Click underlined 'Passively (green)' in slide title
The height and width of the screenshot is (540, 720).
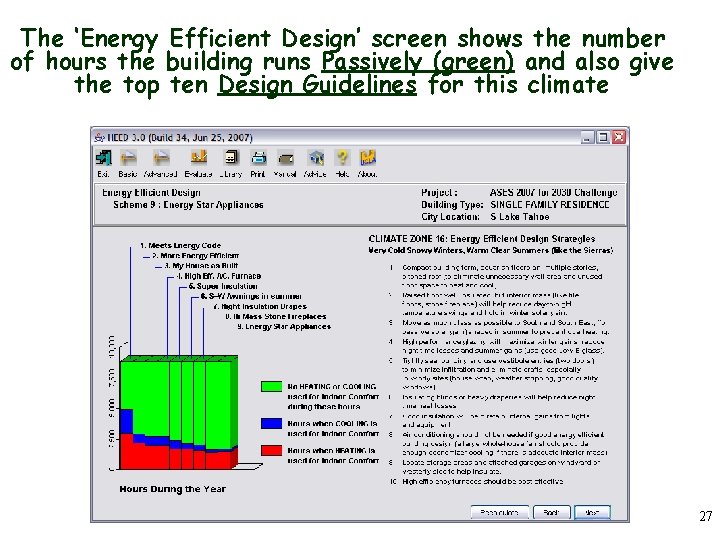[x=417, y=62]
